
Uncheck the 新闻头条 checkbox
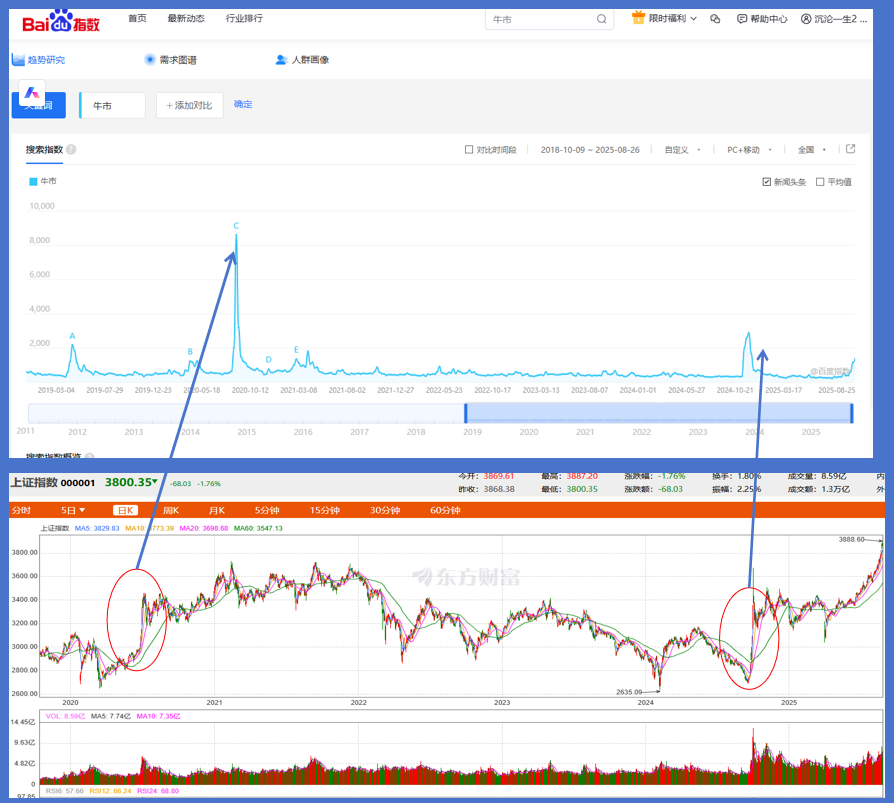point(766,182)
